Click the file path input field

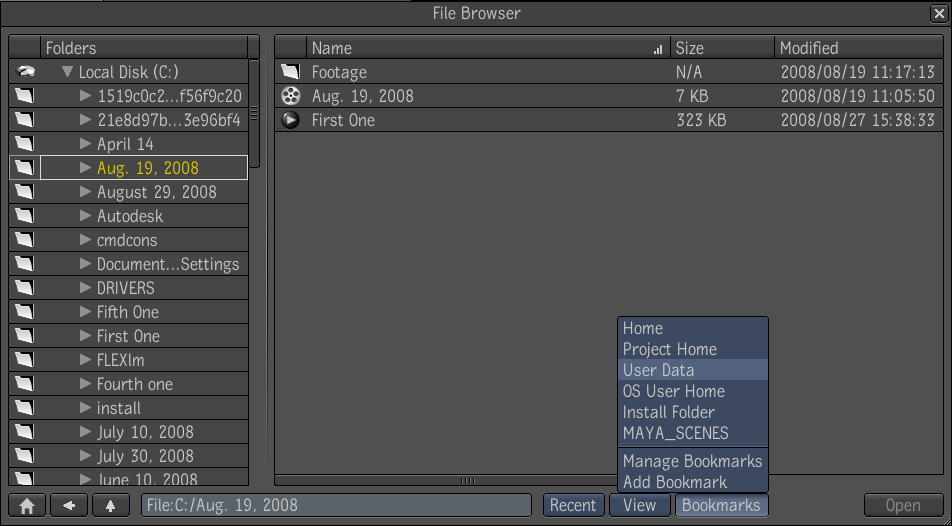(336, 505)
